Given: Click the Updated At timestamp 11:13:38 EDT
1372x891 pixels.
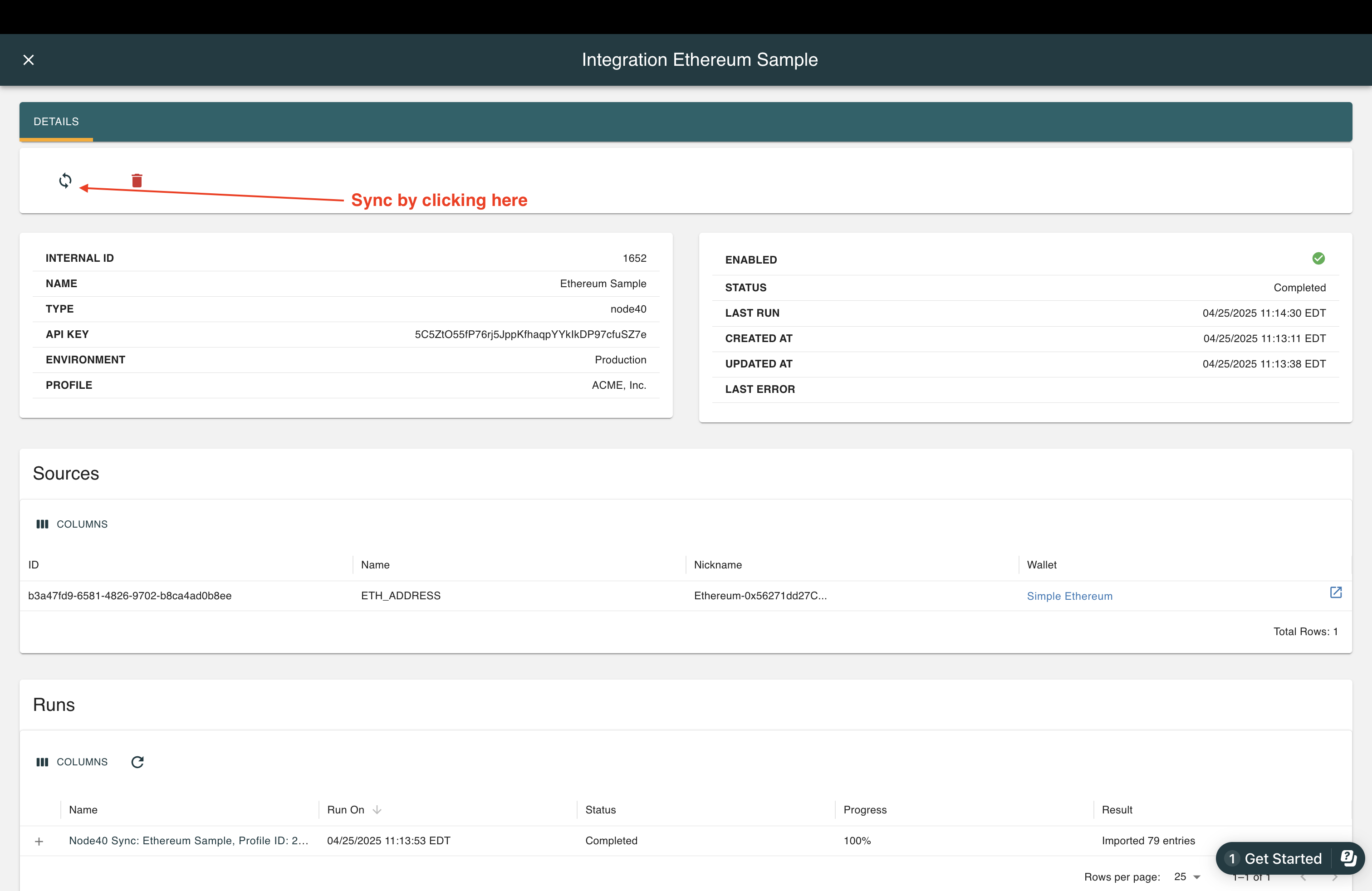Looking at the screenshot, I should [1264, 364].
